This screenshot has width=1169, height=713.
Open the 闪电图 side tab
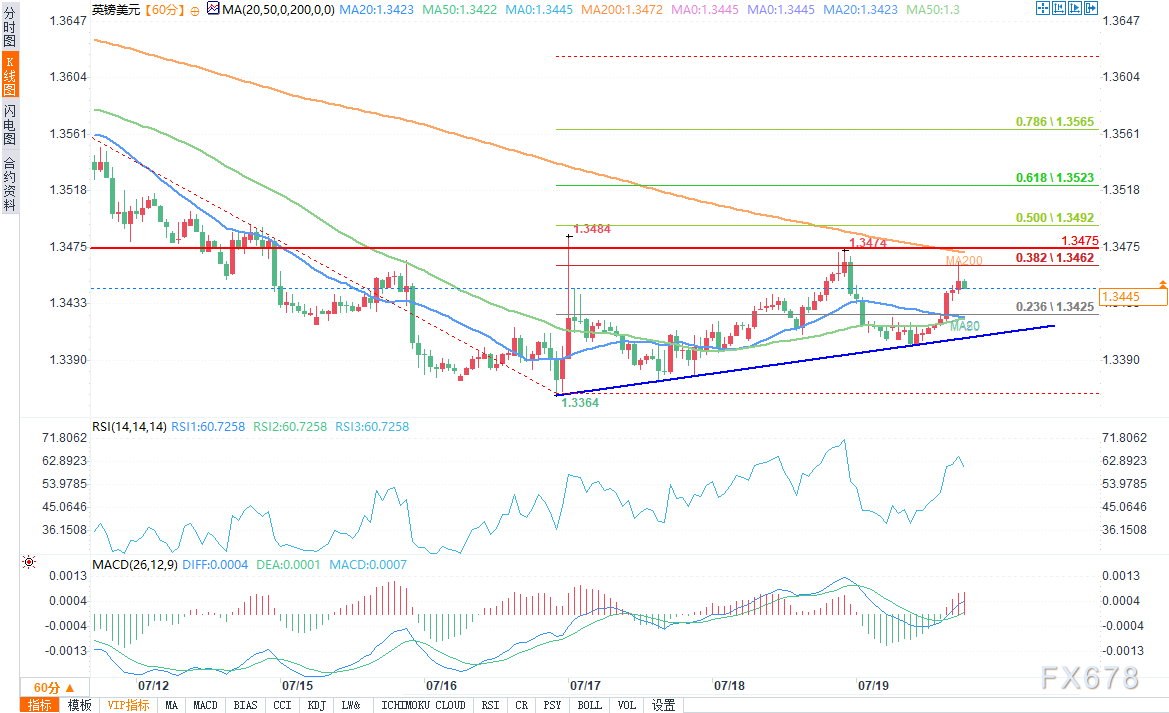tap(9, 124)
